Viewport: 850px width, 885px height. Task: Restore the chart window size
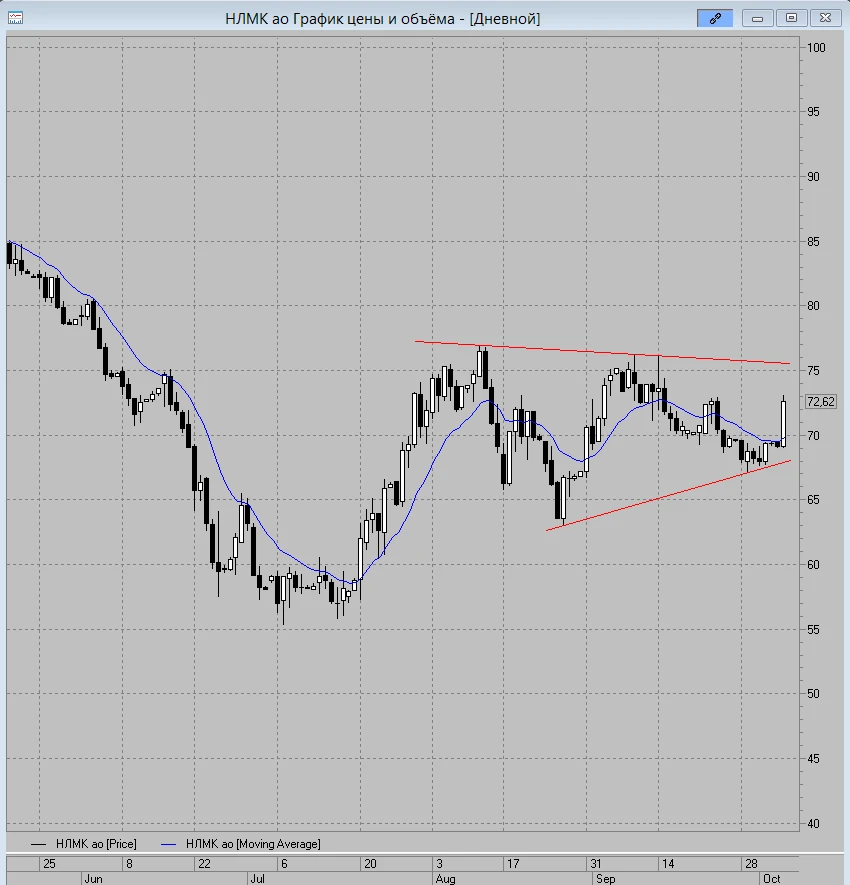click(791, 18)
